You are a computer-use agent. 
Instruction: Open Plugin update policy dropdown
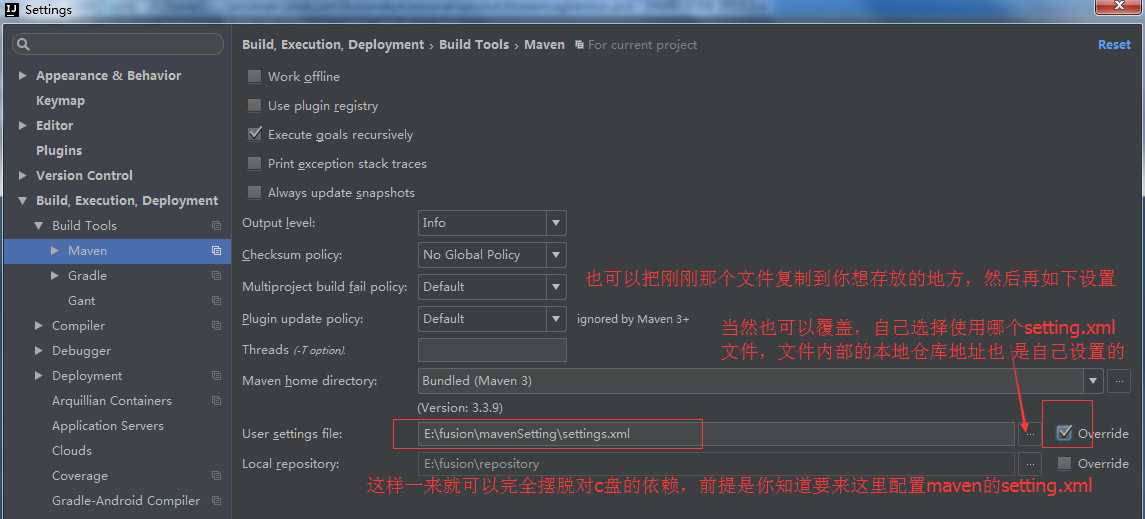556,319
